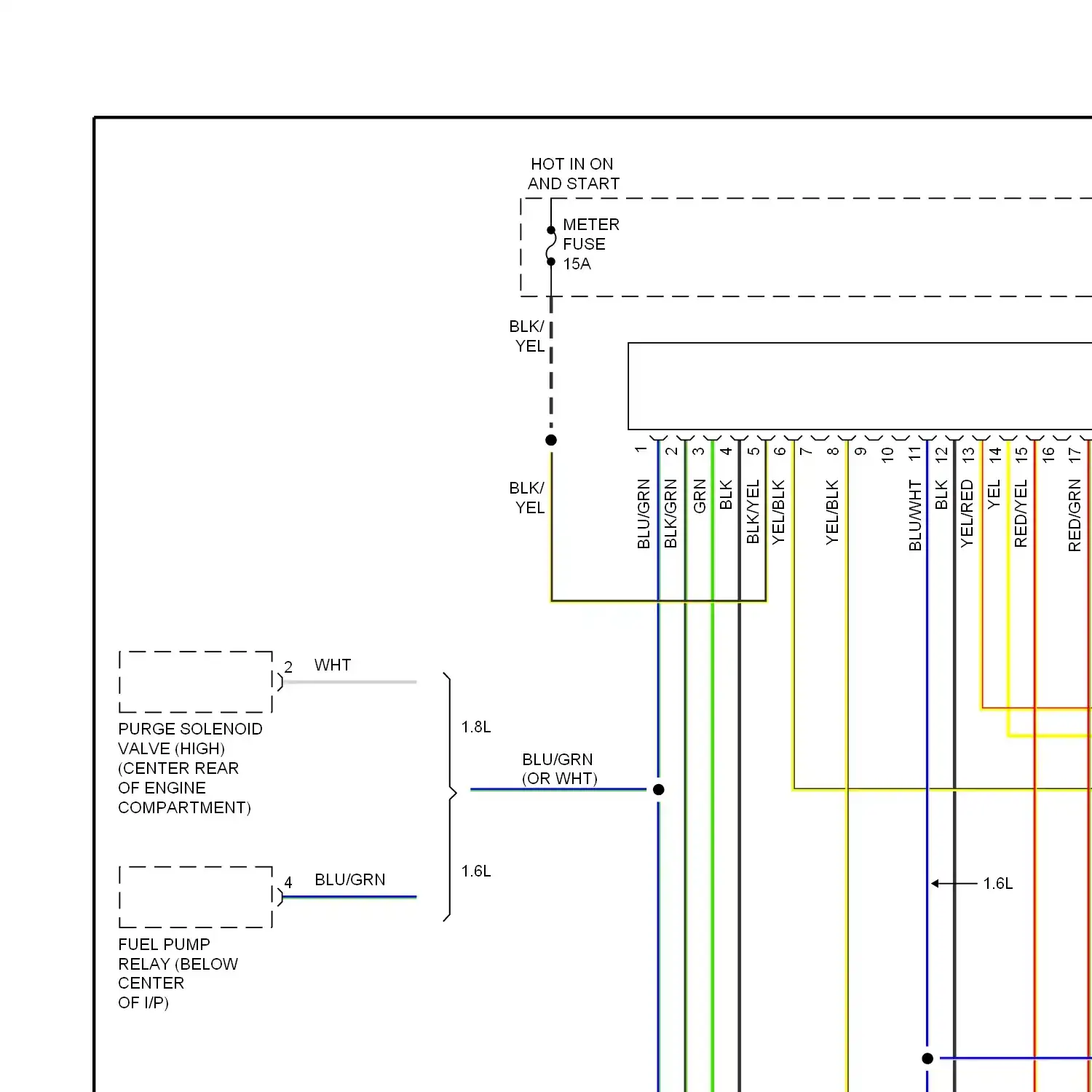Click the junction dot on the BLK/YEL wire
The image size is (1092, 1092).
coord(551,440)
